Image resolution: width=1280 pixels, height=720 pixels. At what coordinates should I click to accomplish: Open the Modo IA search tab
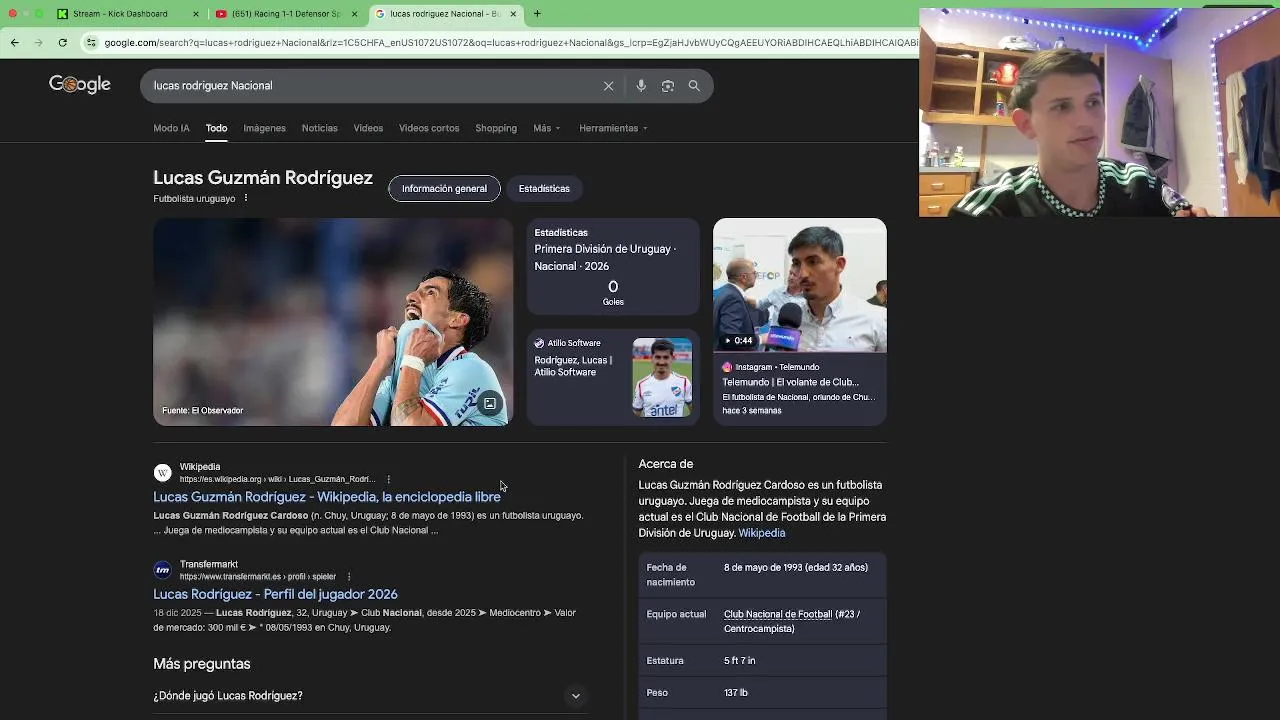tap(171, 128)
